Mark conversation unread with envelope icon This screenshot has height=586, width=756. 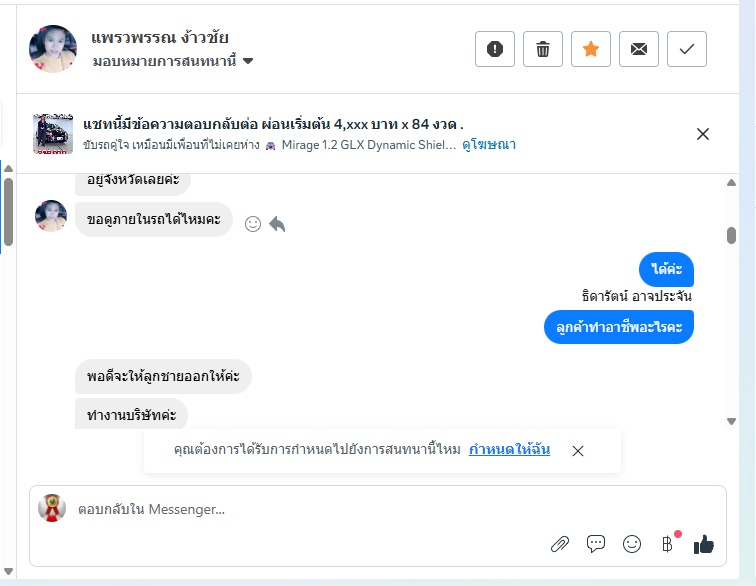click(x=639, y=49)
